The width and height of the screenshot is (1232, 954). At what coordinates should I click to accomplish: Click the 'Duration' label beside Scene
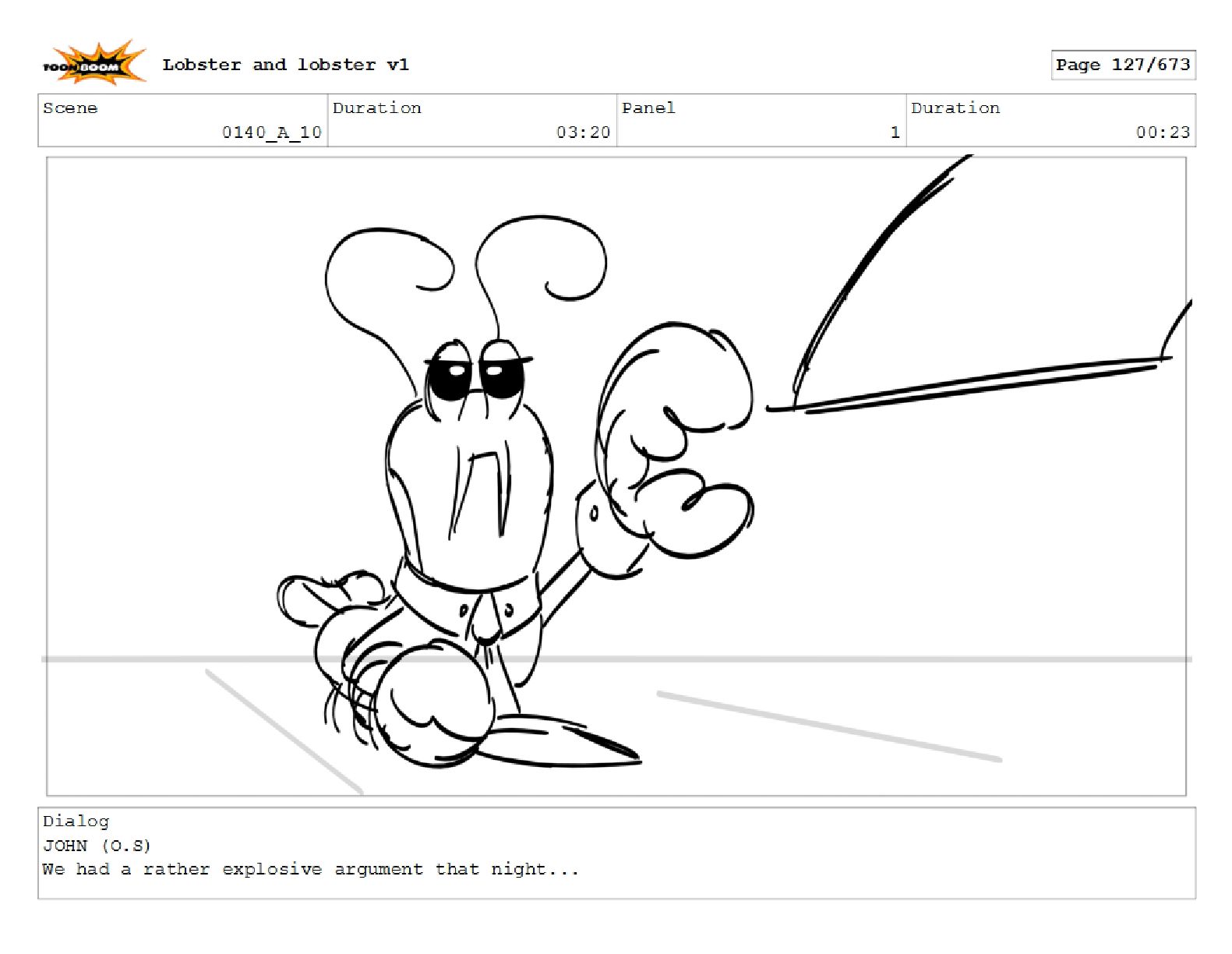(x=377, y=108)
